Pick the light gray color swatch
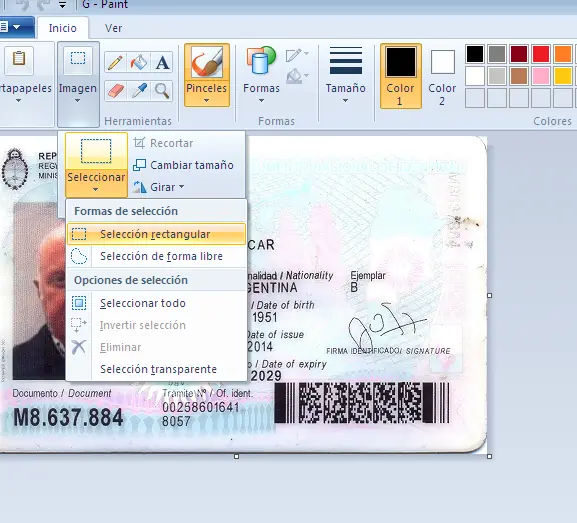The height and width of the screenshot is (523, 577). (x=497, y=76)
